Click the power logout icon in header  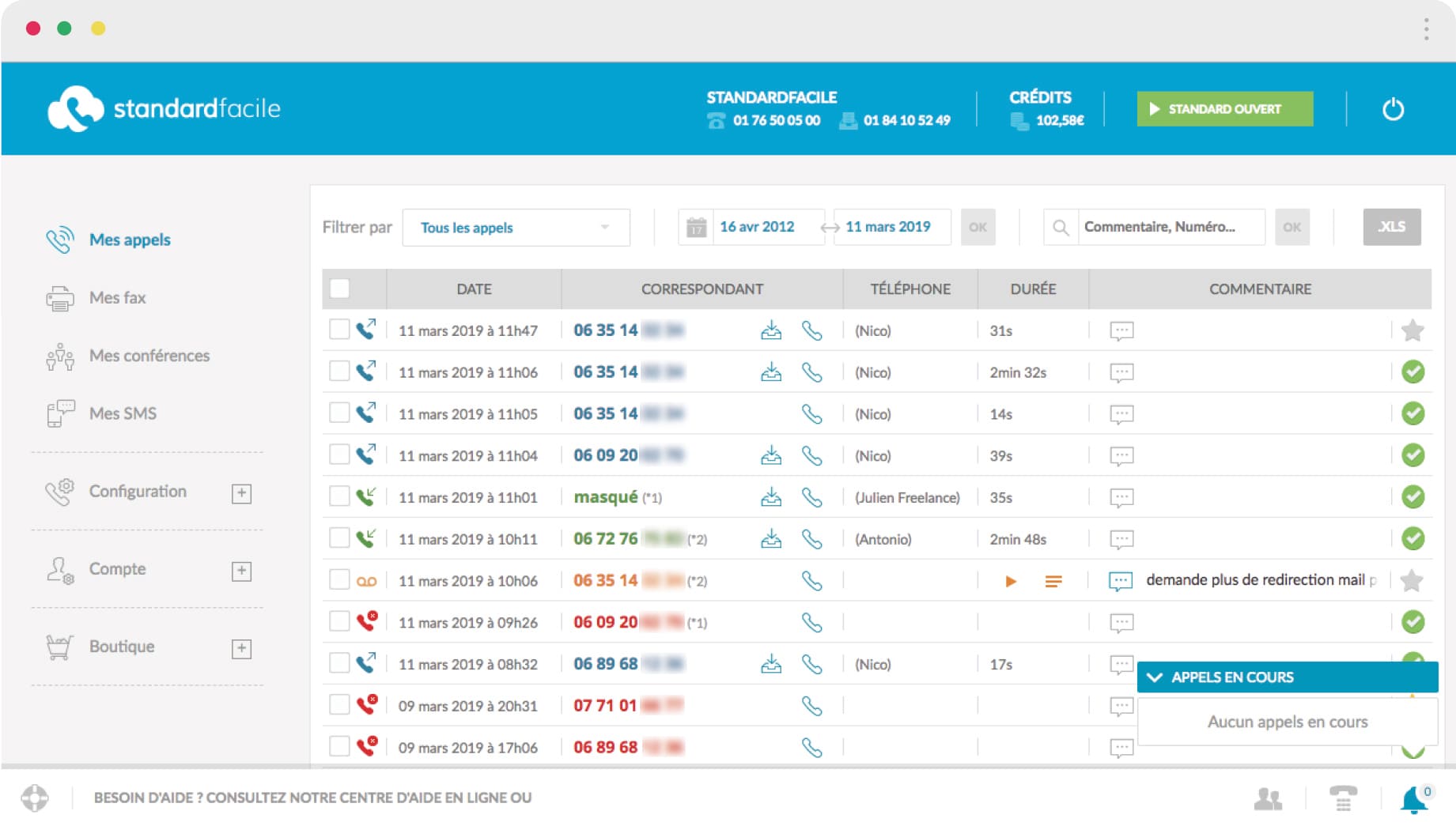pyautogui.click(x=1393, y=109)
